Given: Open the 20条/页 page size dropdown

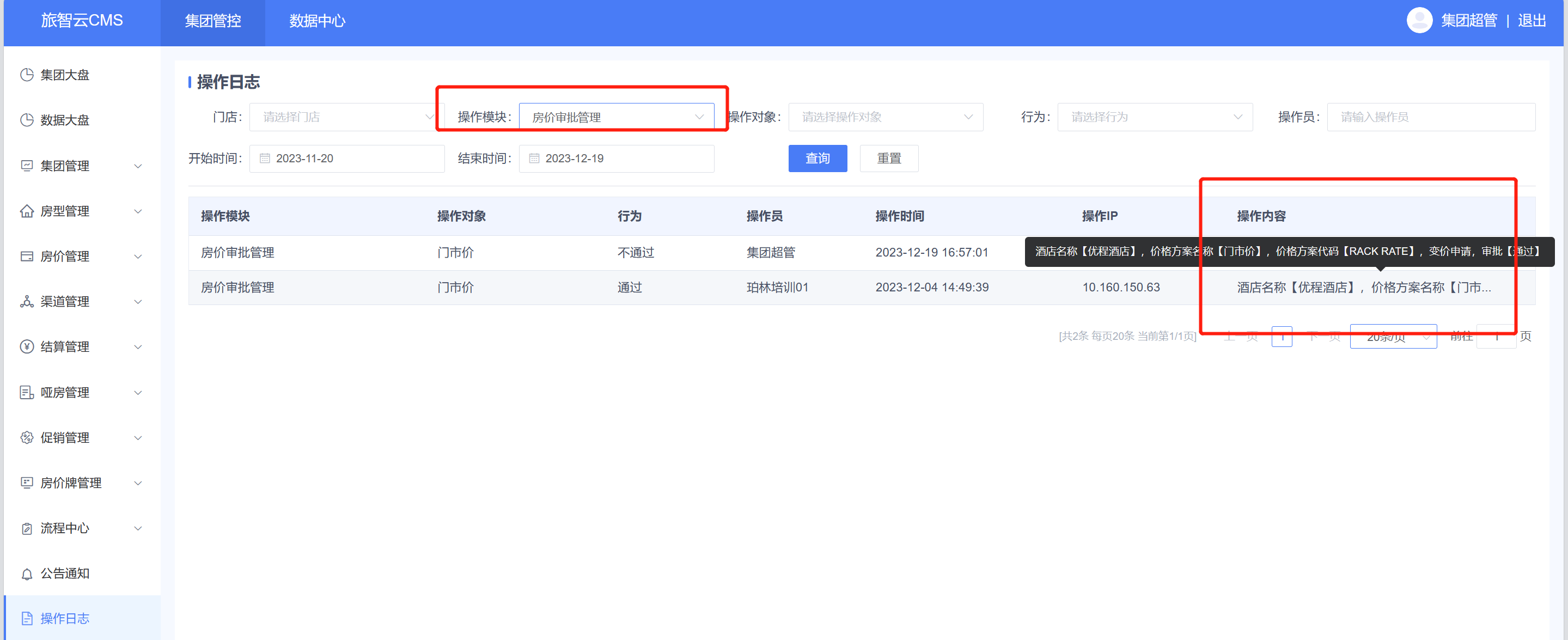Looking at the screenshot, I should click(x=1393, y=336).
